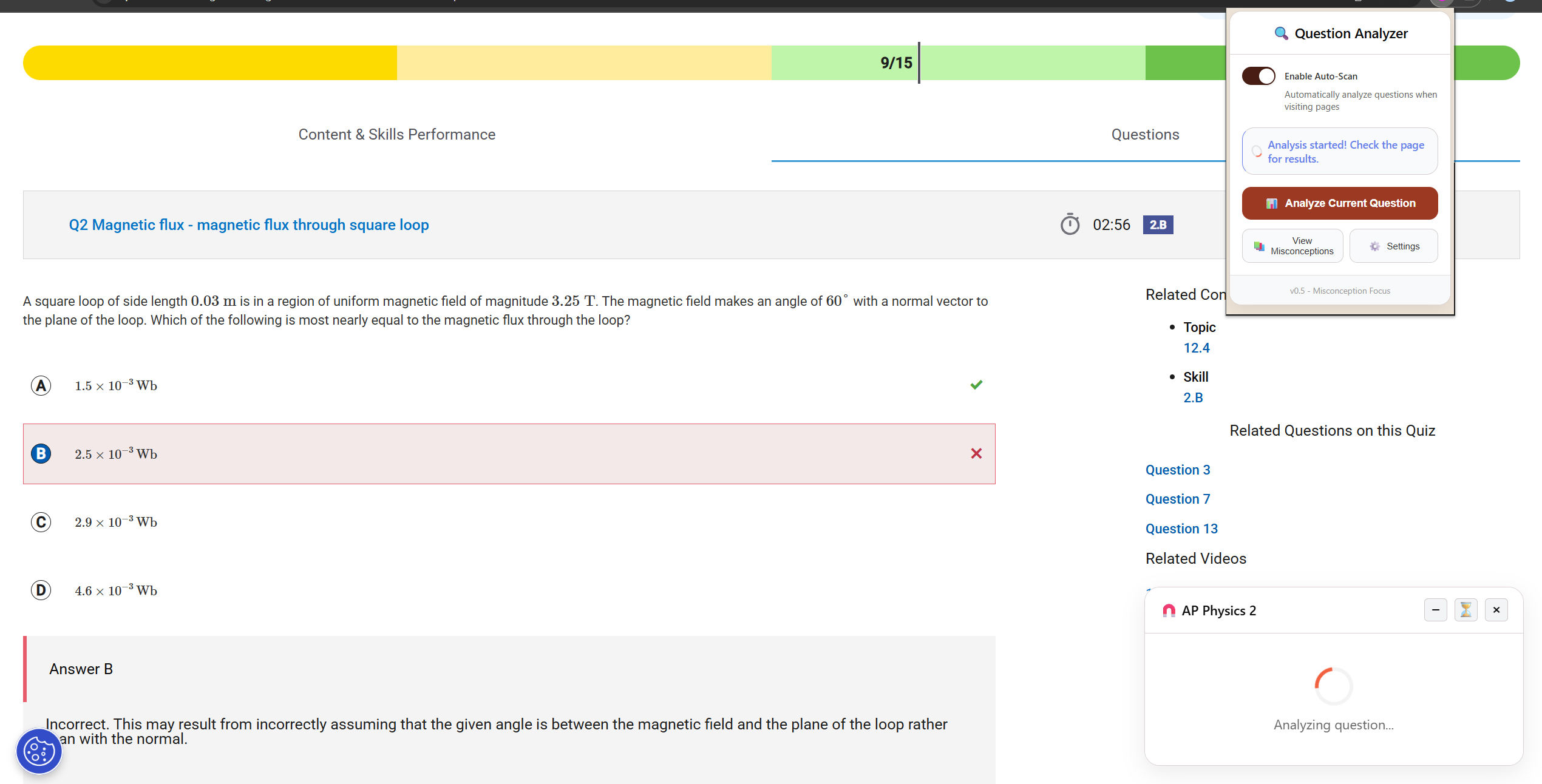Click the magnifier icon in Question Analyzer
This screenshot has width=1542, height=784.
click(x=1280, y=33)
